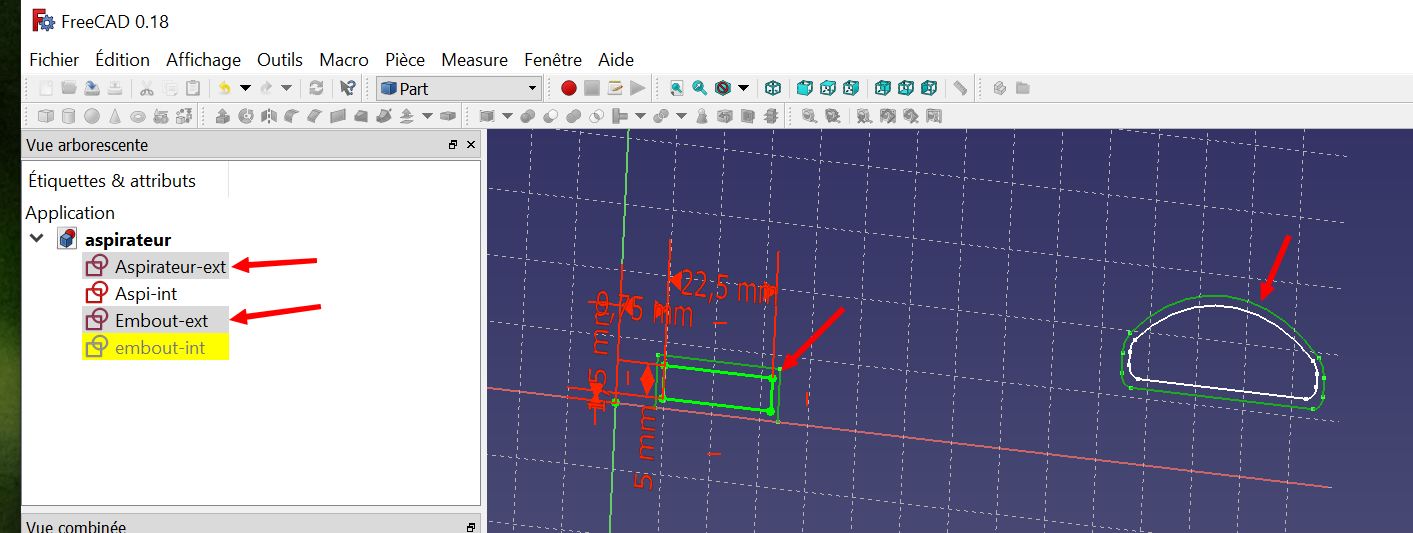Close the Vue arborescente panel
This screenshot has height=533, width=1413.
coord(471,145)
